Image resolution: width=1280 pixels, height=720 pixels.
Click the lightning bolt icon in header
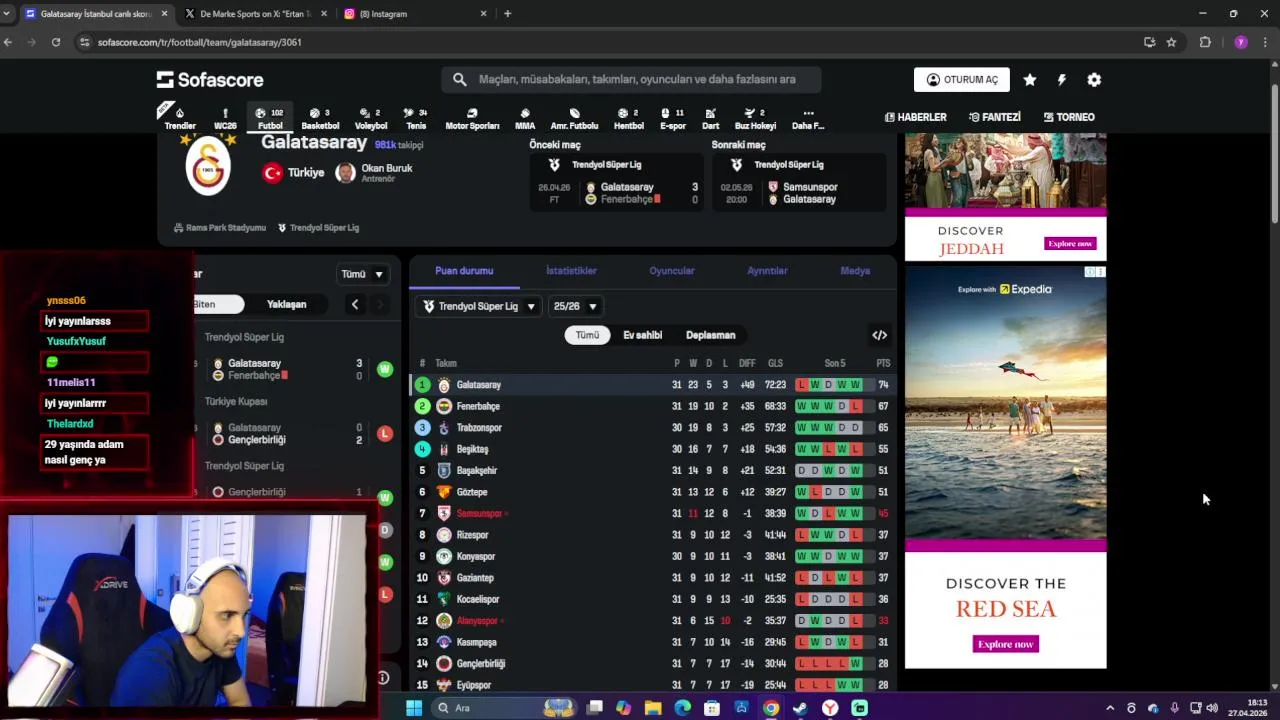(1062, 80)
